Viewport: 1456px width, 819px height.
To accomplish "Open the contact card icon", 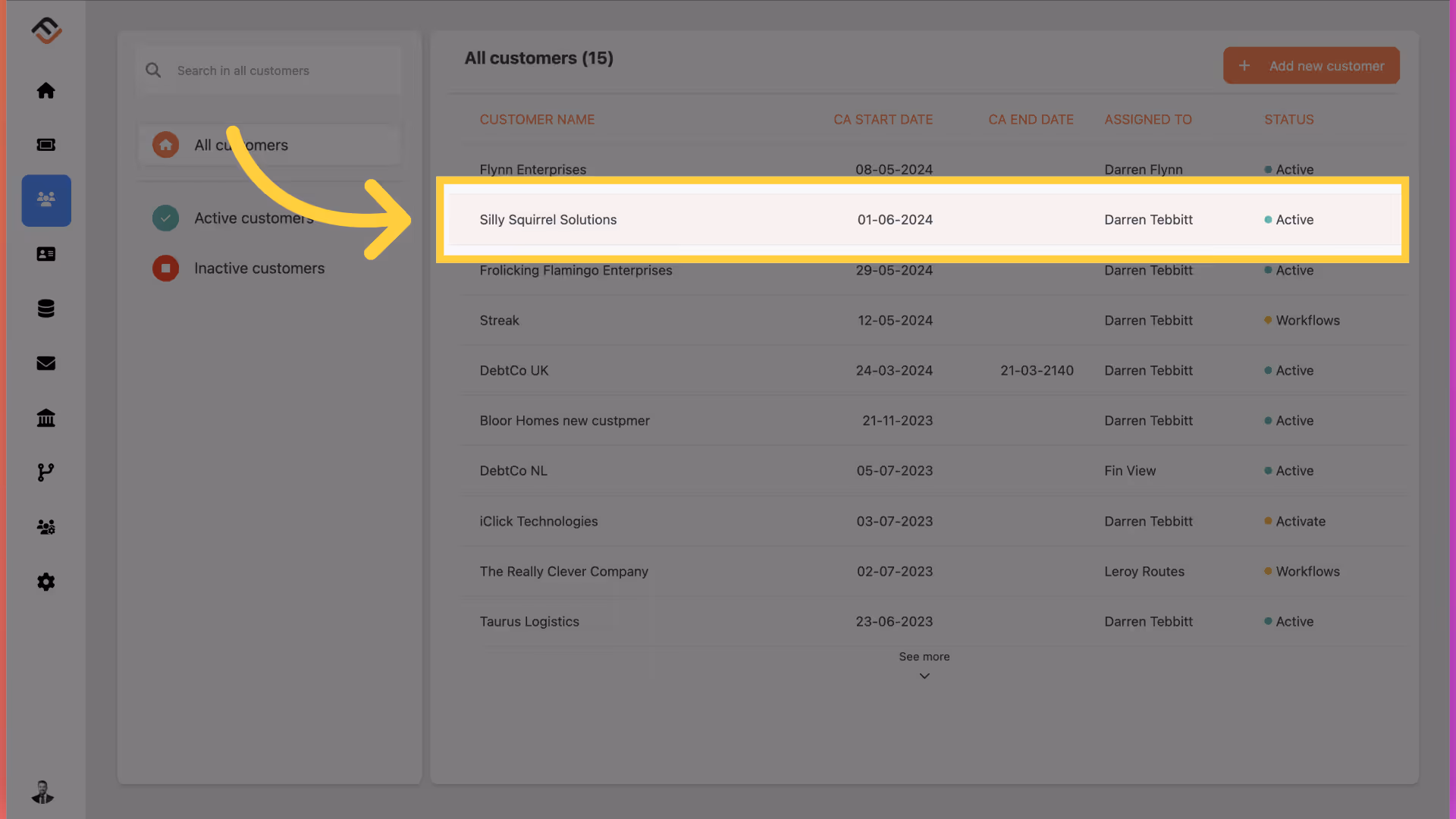I will [46, 254].
